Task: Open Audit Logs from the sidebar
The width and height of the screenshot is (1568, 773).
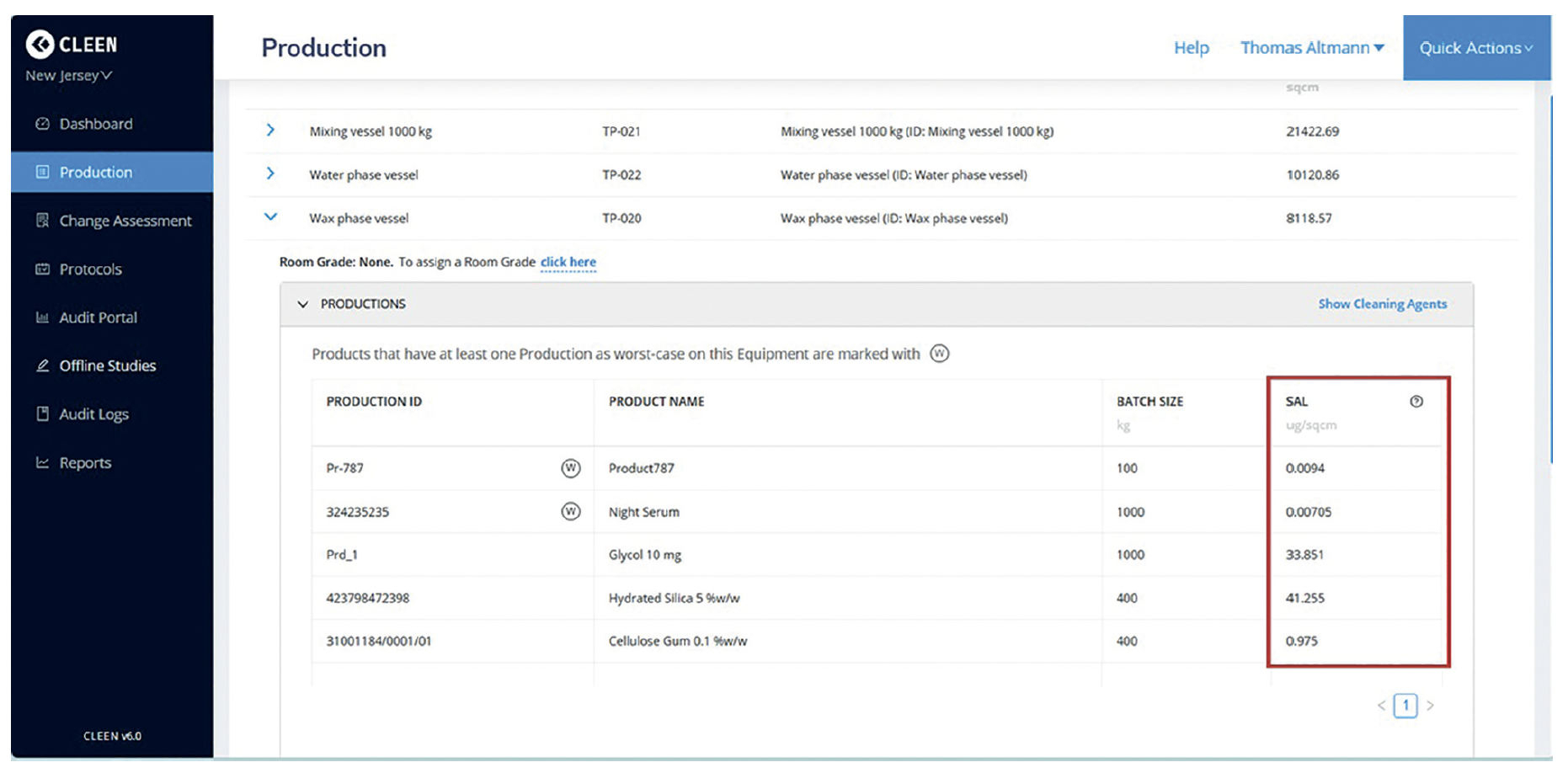Action: pyautogui.click(x=93, y=414)
